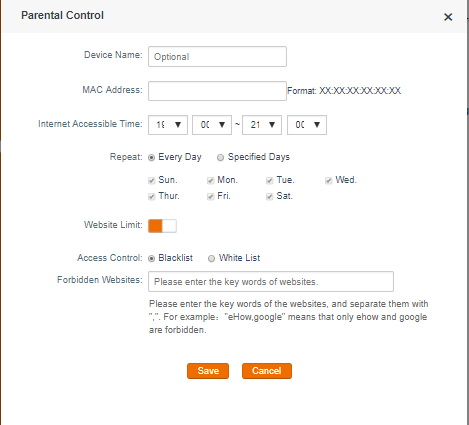Click the Device Name input field
Image resolution: width=469 pixels, height=425 pixels.
pos(217,57)
